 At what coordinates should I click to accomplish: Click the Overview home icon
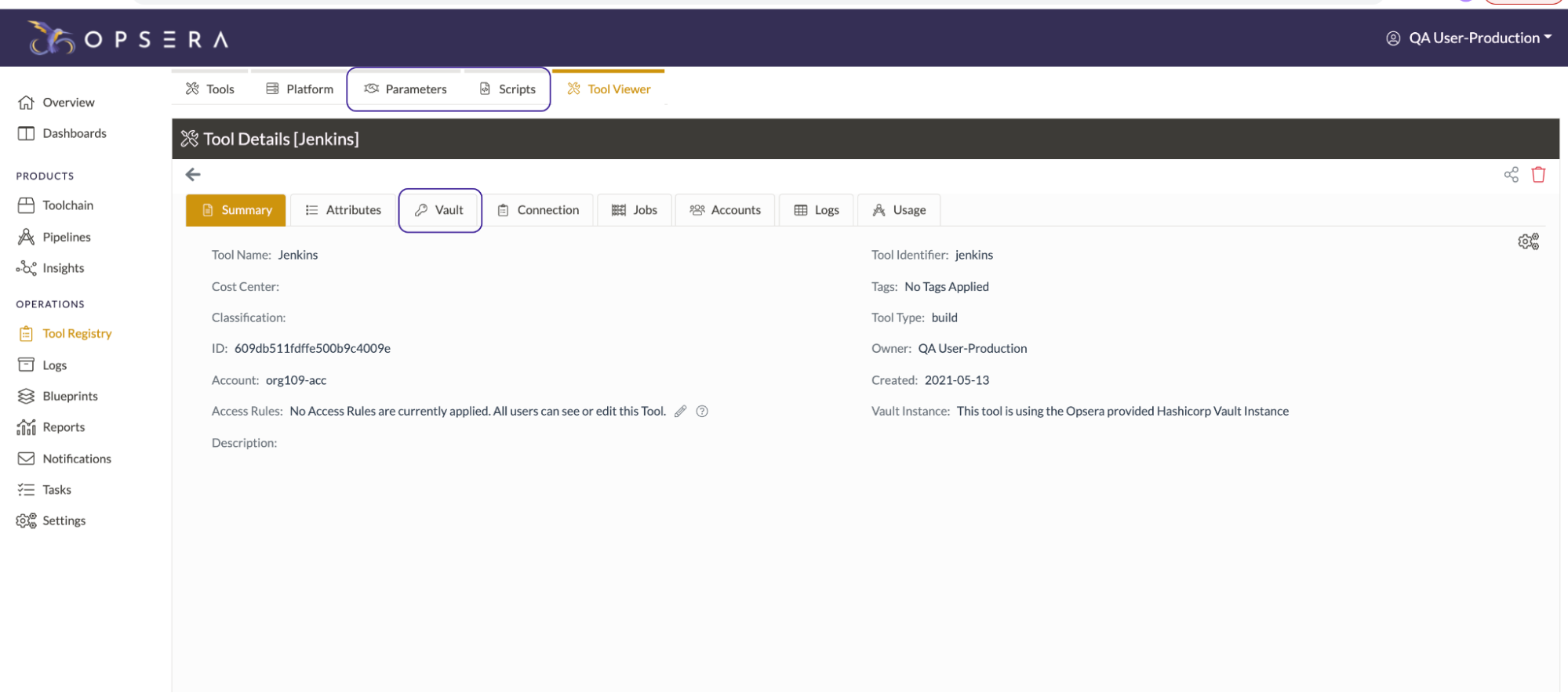tap(26, 102)
